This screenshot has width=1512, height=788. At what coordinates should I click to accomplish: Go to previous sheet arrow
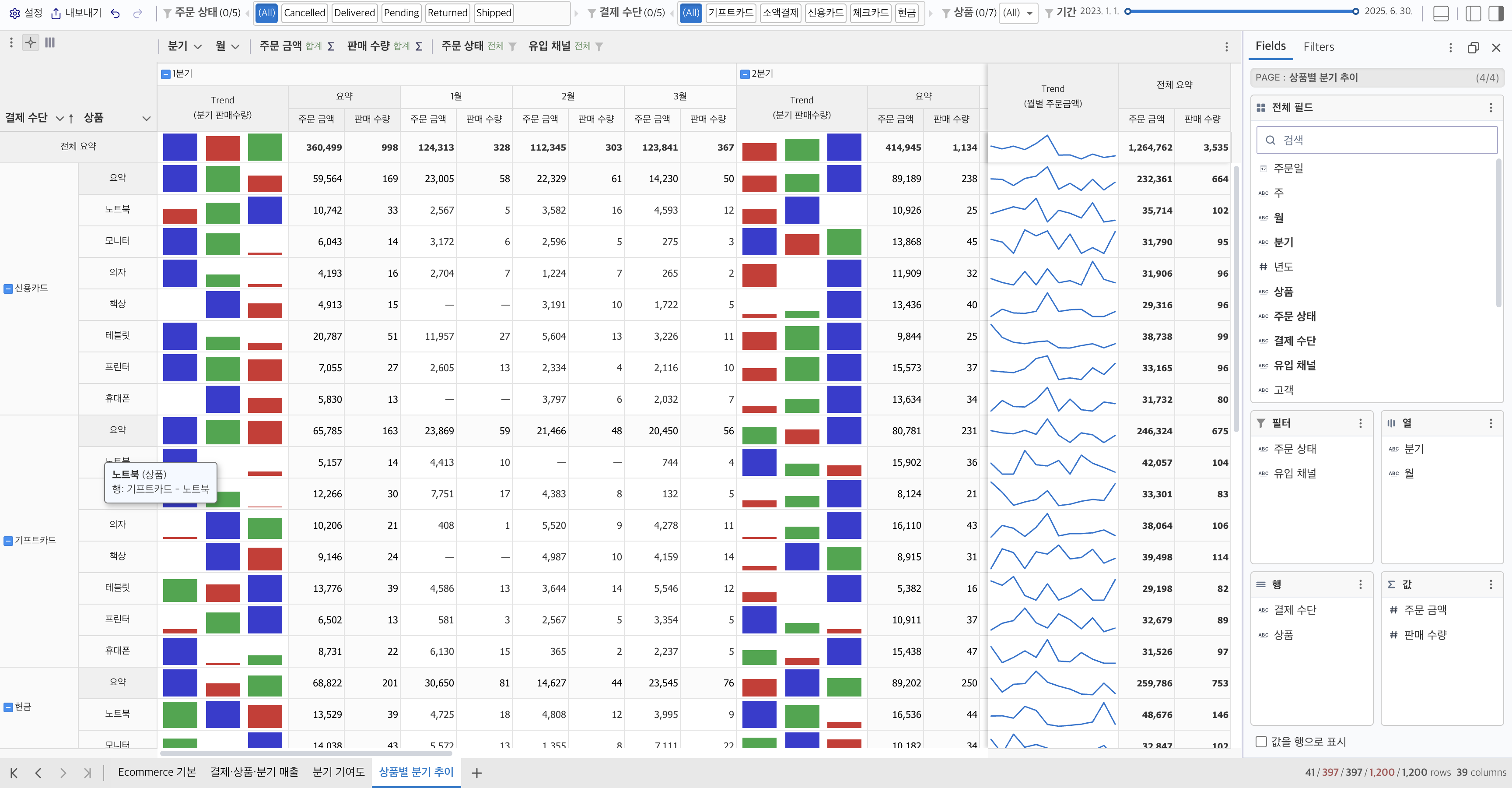38,773
